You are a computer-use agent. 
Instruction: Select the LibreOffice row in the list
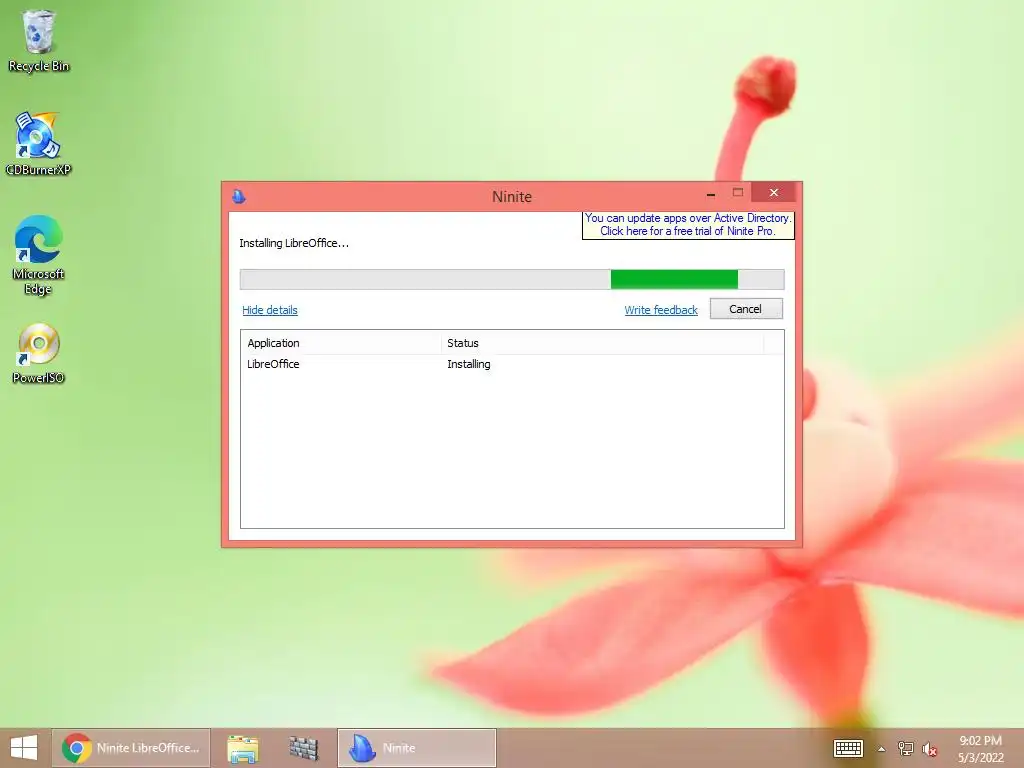[512, 364]
